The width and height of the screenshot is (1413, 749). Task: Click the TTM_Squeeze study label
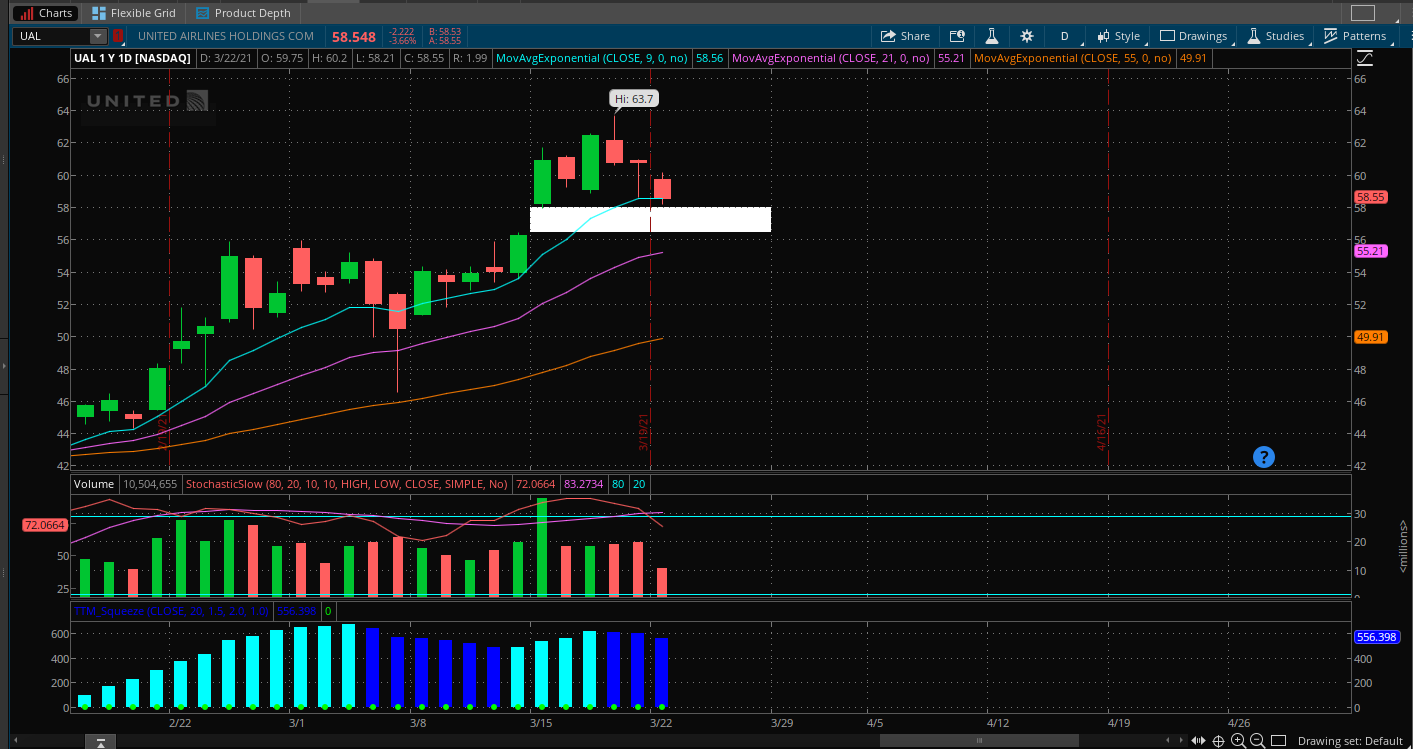[171, 610]
